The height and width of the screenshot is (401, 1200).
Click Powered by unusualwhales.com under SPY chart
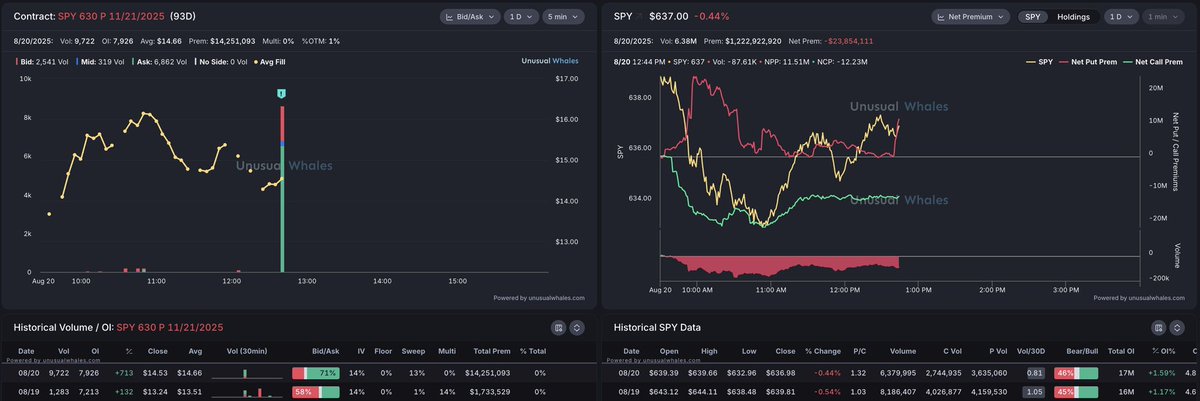1138,298
